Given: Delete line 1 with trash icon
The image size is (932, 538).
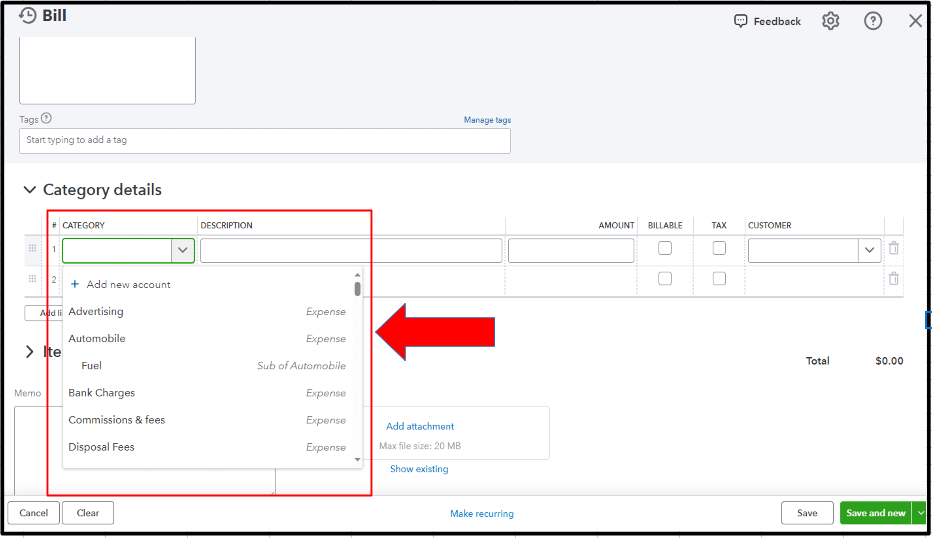Looking at the screenshot, I should [893, 248].
